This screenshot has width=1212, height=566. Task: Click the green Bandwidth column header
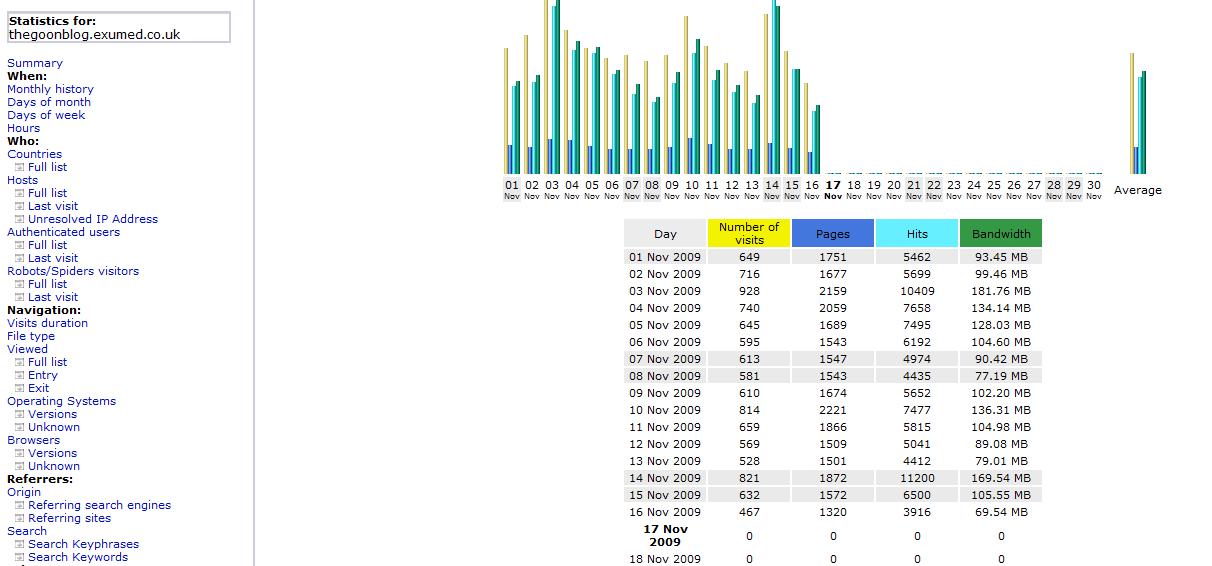[1001, 233]
